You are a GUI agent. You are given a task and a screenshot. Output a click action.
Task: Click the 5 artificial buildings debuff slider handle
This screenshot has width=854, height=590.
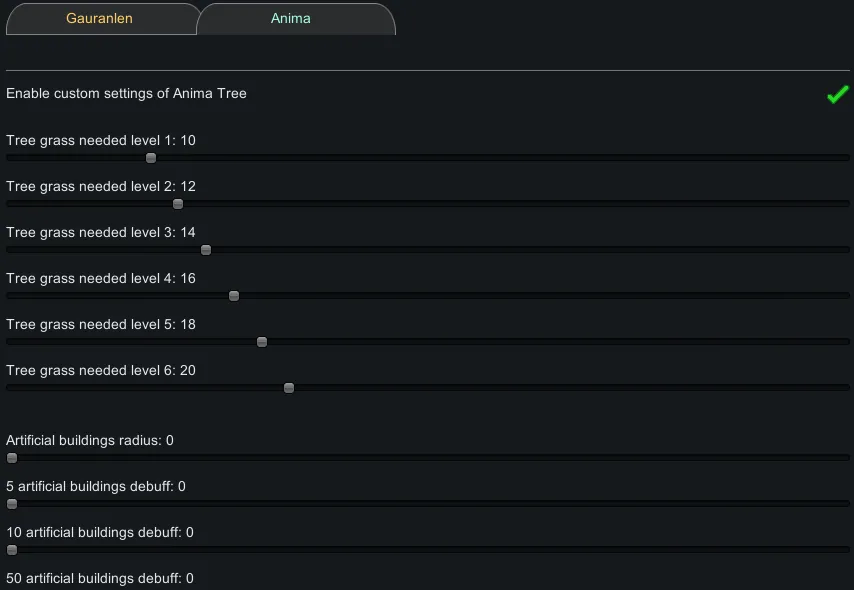[x=12, y=504]
